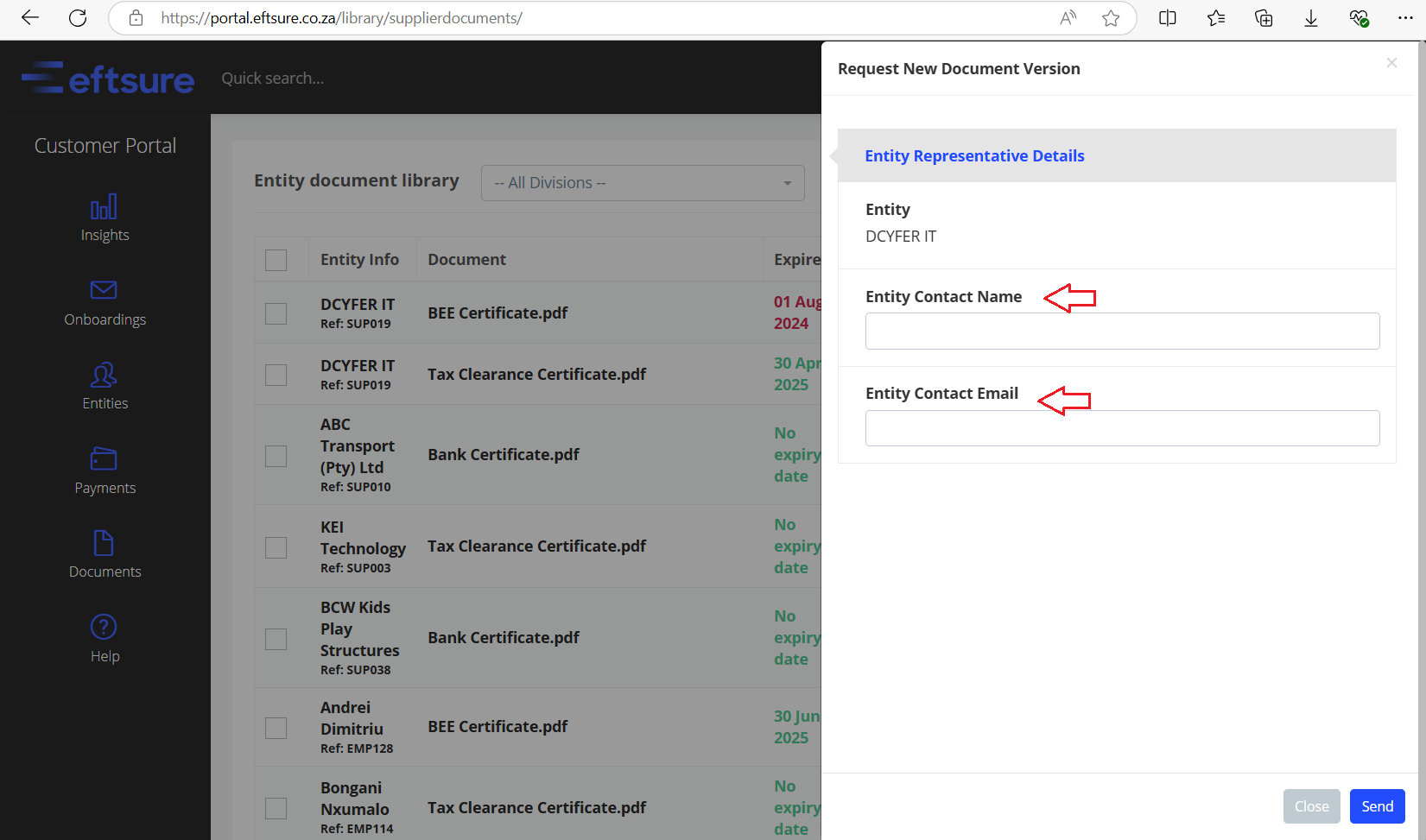This screenshot has height=840, width=1426.
Task: Open the Onboardings envelope icon
Action: 104,290
